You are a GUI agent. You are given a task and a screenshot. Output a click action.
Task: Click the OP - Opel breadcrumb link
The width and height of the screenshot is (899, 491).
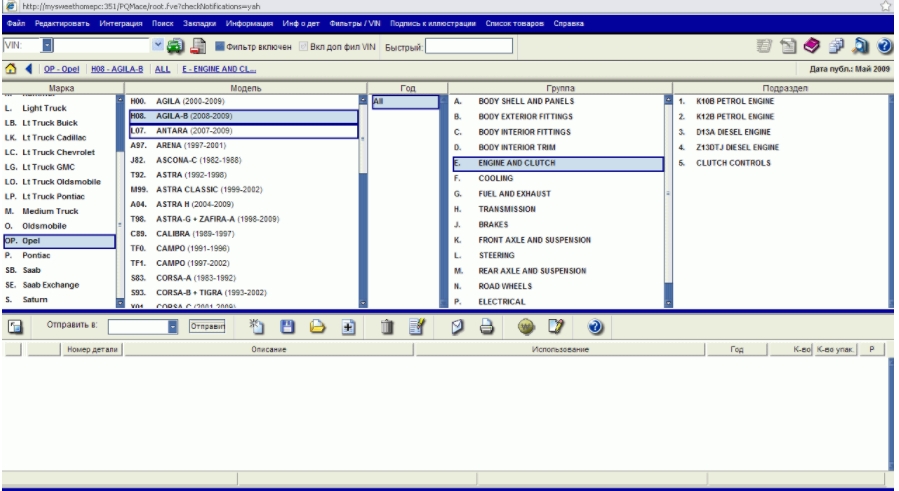coord(62,69)
